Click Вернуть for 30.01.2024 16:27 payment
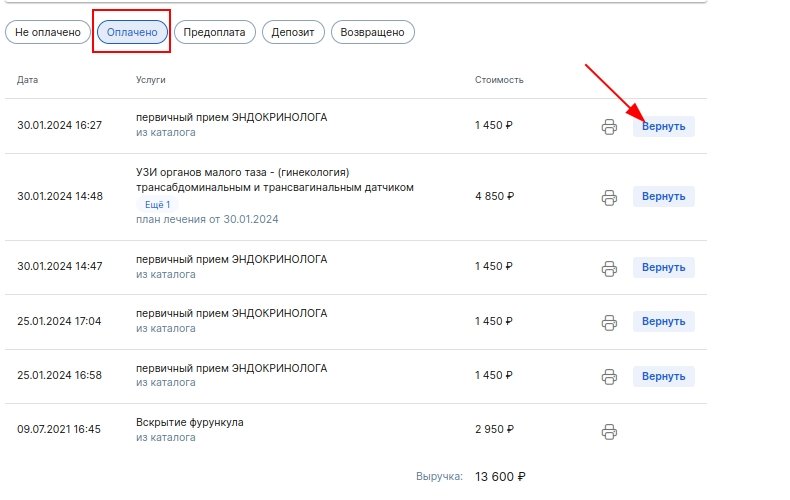The image size is (790, 500). 663,127
